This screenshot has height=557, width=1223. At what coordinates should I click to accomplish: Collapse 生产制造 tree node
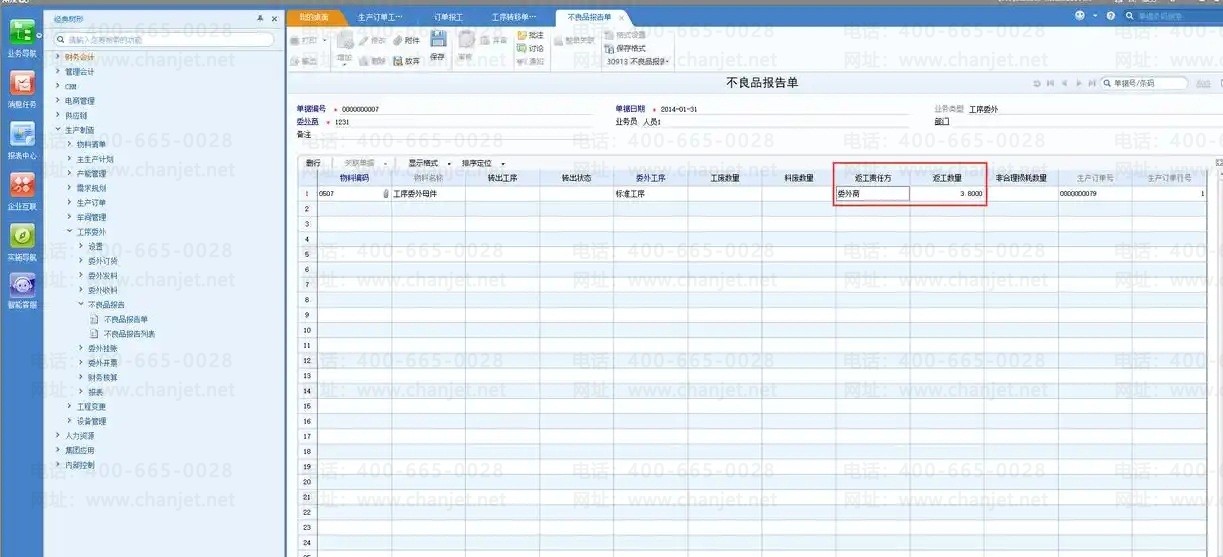coord(58,130)
